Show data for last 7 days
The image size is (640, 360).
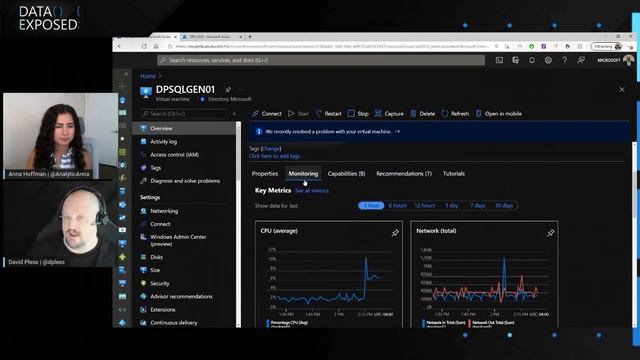click(478, 205)
